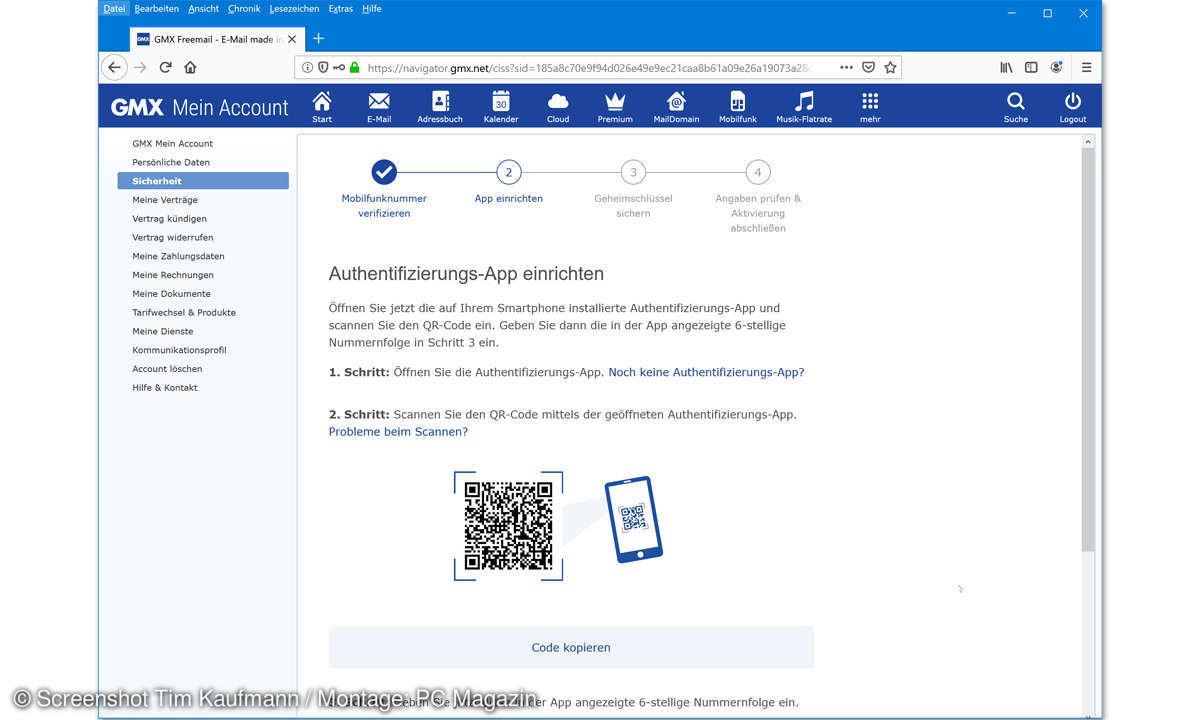Click the Code kopieren button
This screenshot has width=1200, height=720.
[x=571, y=647]
